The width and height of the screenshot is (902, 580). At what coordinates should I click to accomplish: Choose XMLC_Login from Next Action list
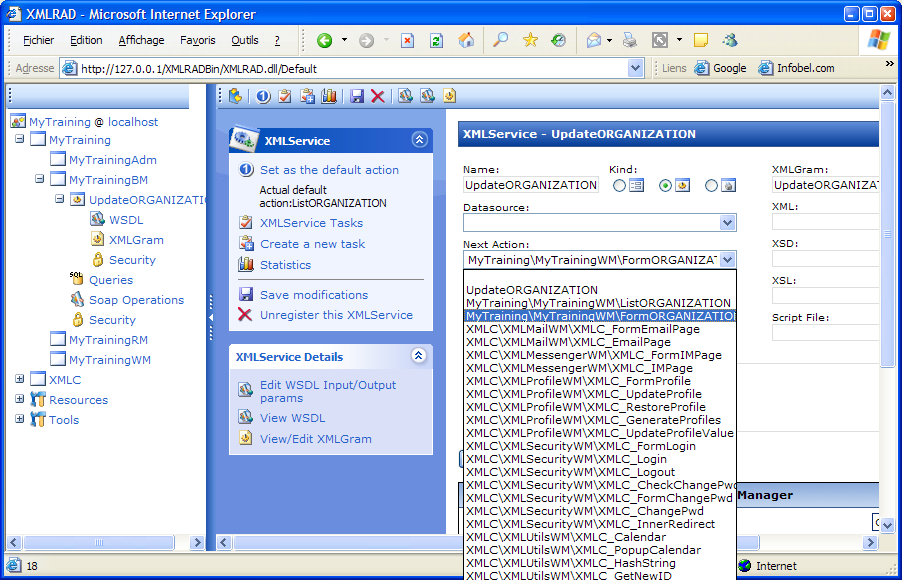566,459
